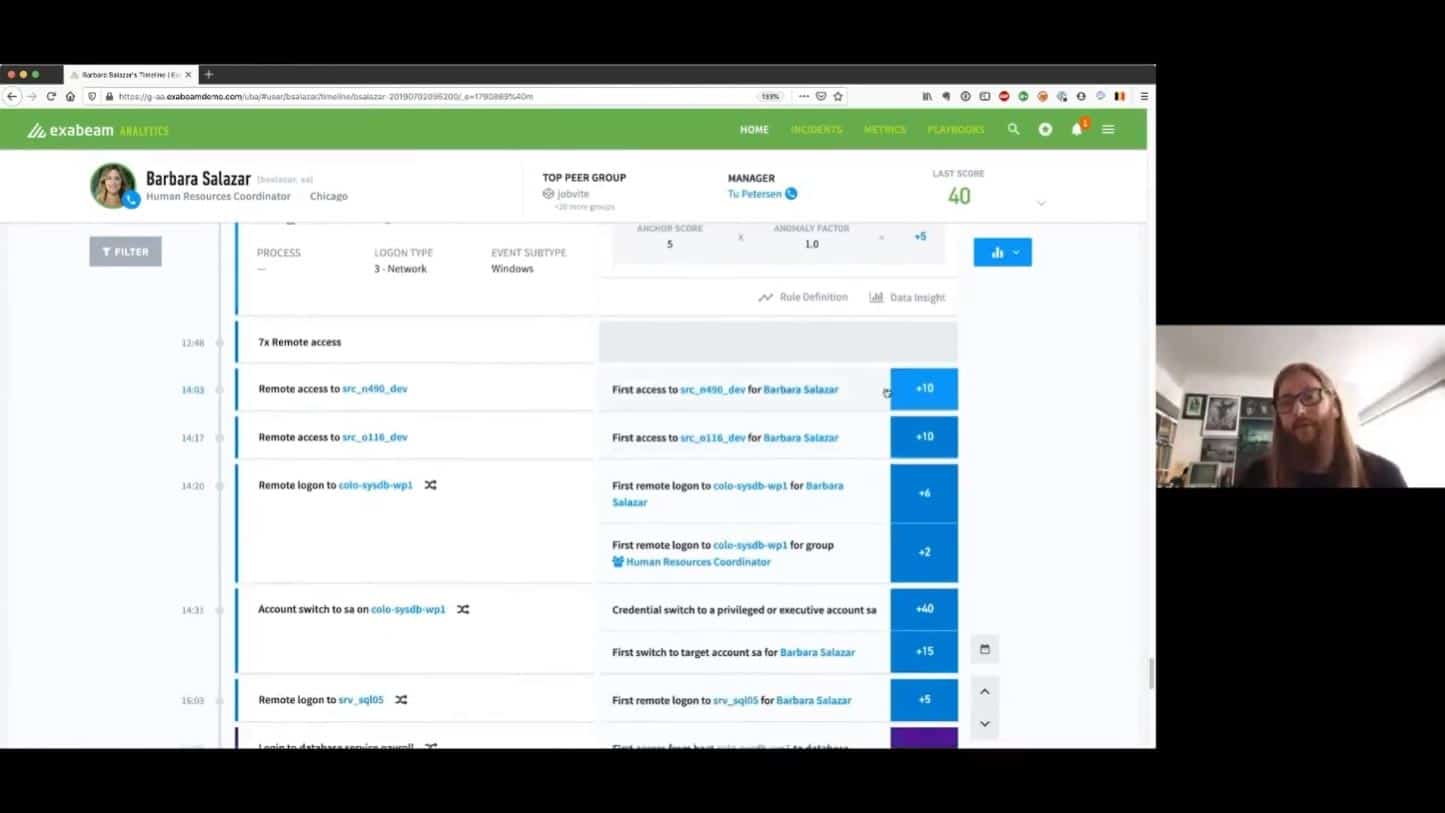Viewport: 1445px width, 813px height.
Task: Click the library icon in the browser toolbar
Action: pyautogui.click(x=927, y=96)
